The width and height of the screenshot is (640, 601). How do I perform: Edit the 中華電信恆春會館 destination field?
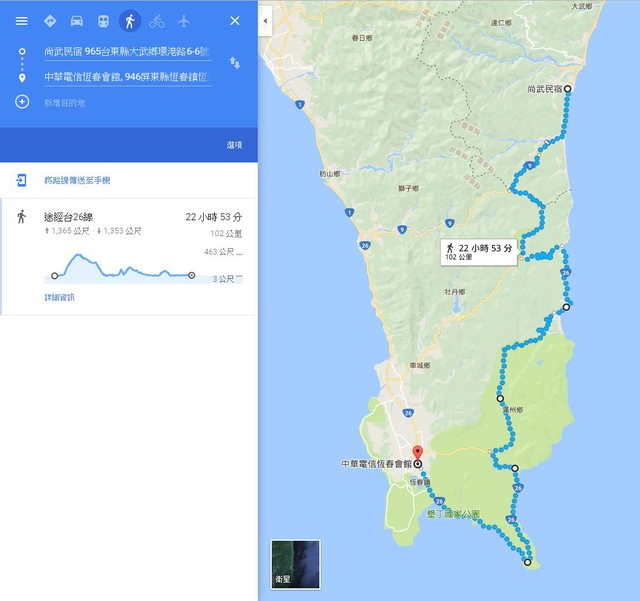(128, 77)
